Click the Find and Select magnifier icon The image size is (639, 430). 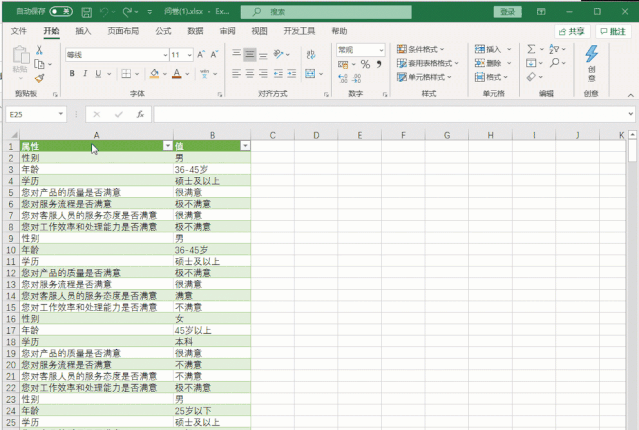pos(554,63)
